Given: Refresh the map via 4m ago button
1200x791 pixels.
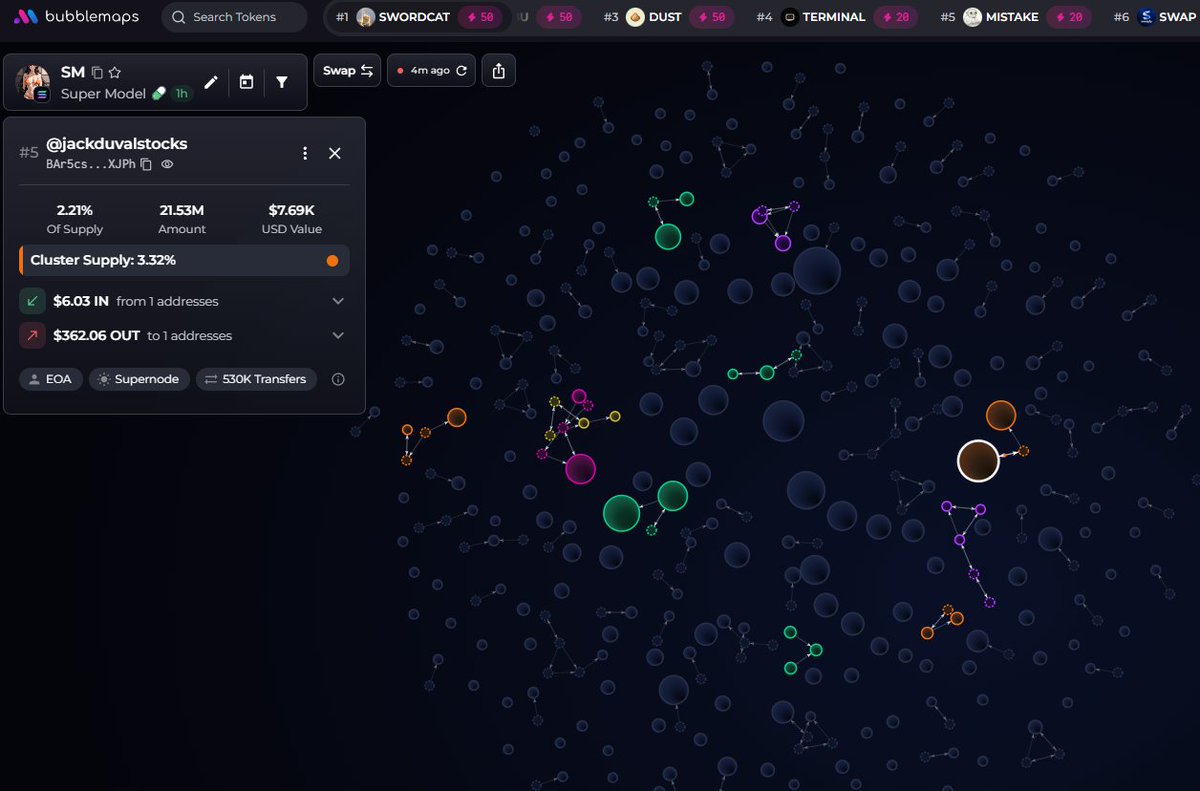Looking at the screenshot, I should pyautogui.click(x=431, y=70).
